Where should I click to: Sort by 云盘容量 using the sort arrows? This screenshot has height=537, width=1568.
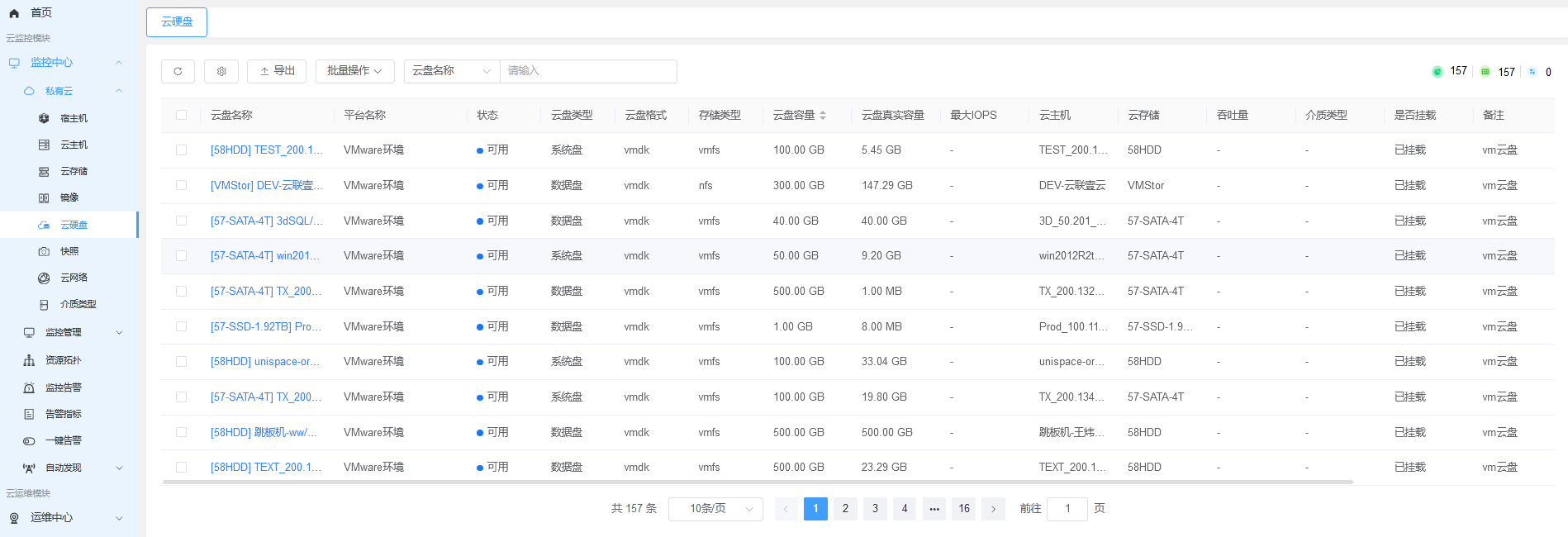823,116
